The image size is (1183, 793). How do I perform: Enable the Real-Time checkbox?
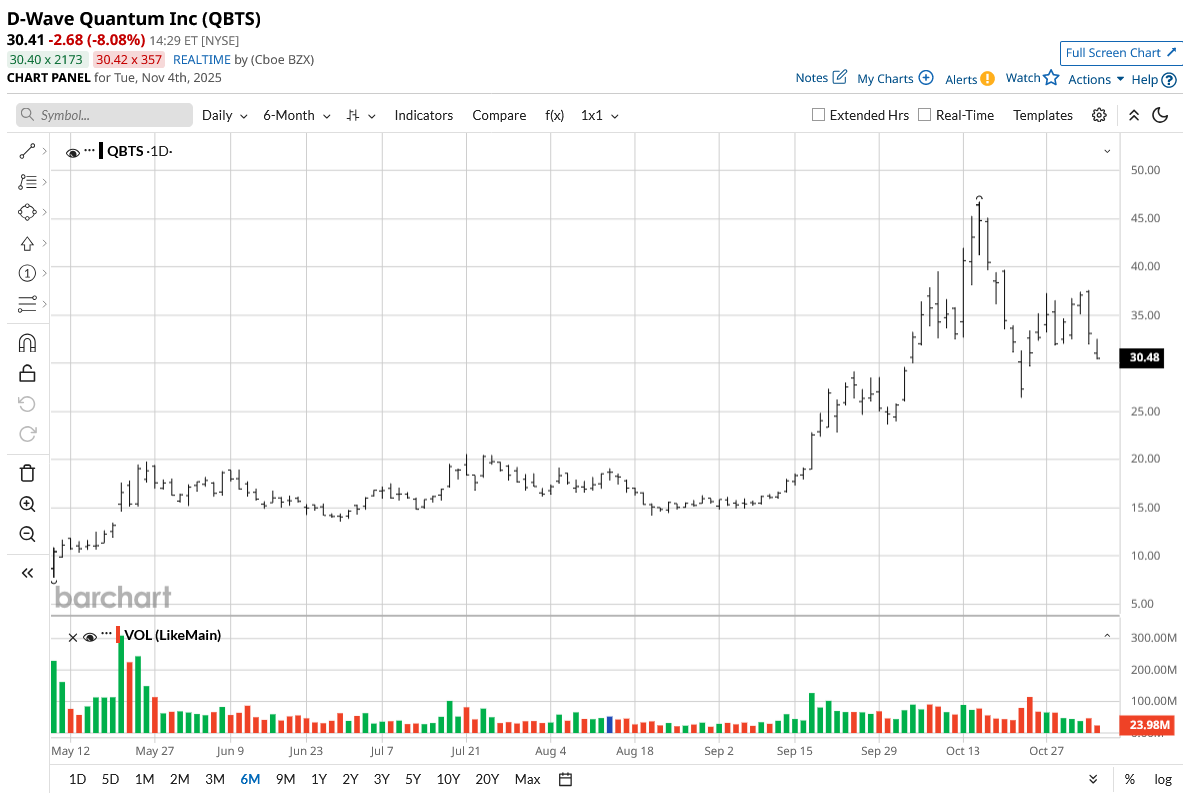[x=924, y=115]
